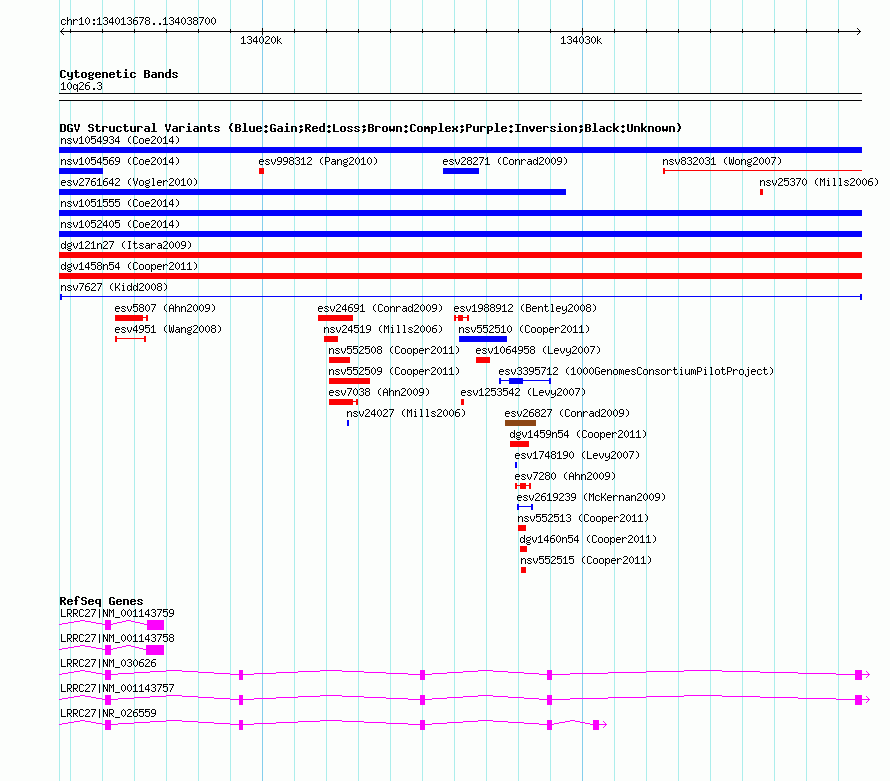Select the thin blue nsv7627 line
Image resolution: width=890 pixels, height=781 pixels.
(460, 297)
